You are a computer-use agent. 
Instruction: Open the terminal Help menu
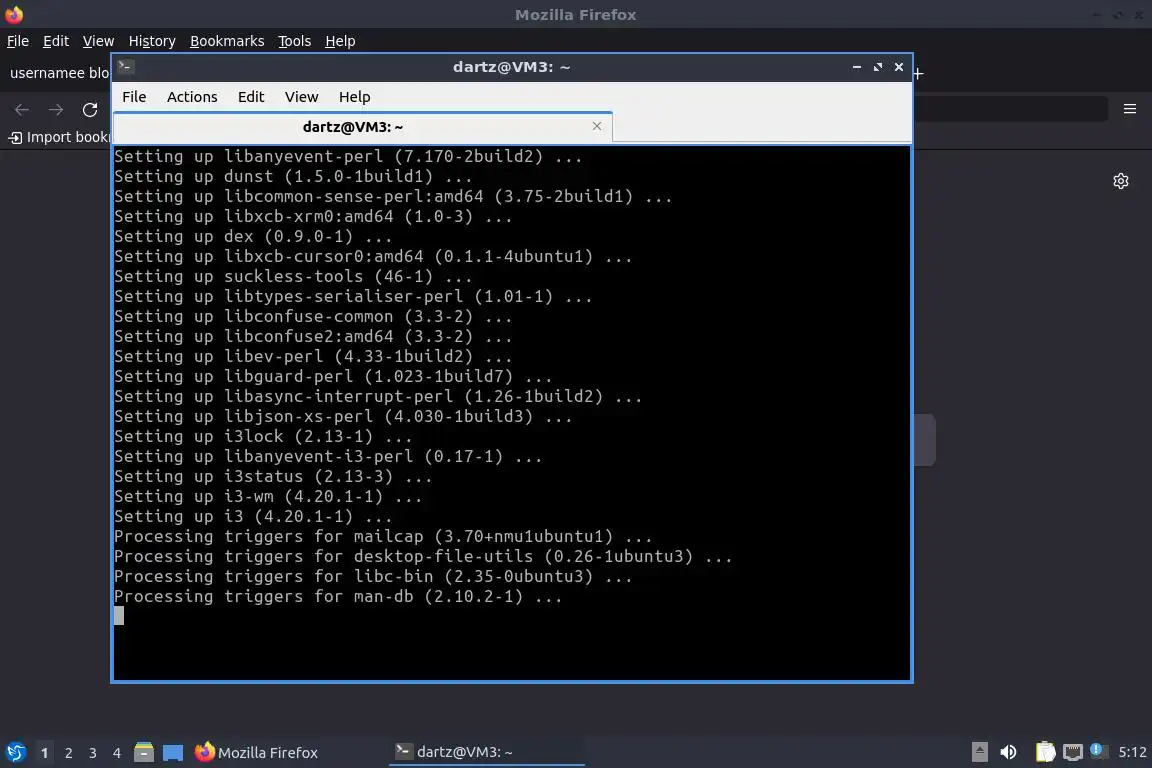[354, 97]
